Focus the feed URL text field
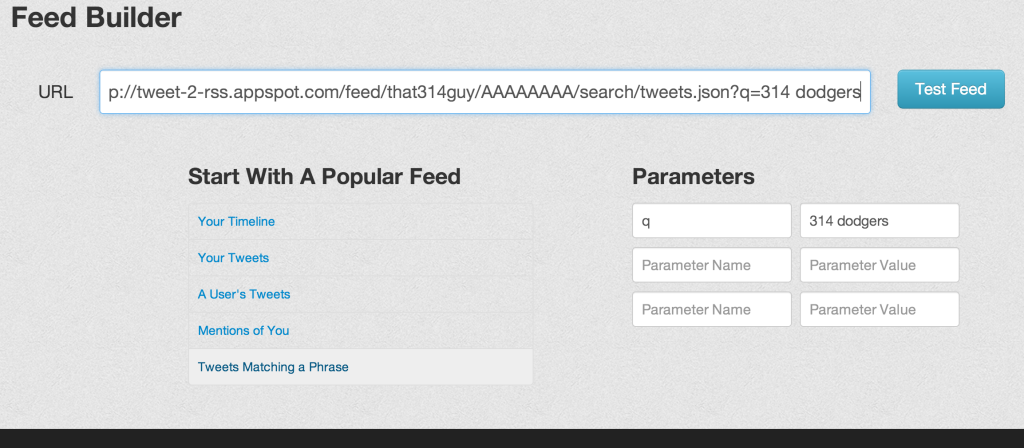Viewport: 1024px width, 448px height. click(x=485, y=92)
